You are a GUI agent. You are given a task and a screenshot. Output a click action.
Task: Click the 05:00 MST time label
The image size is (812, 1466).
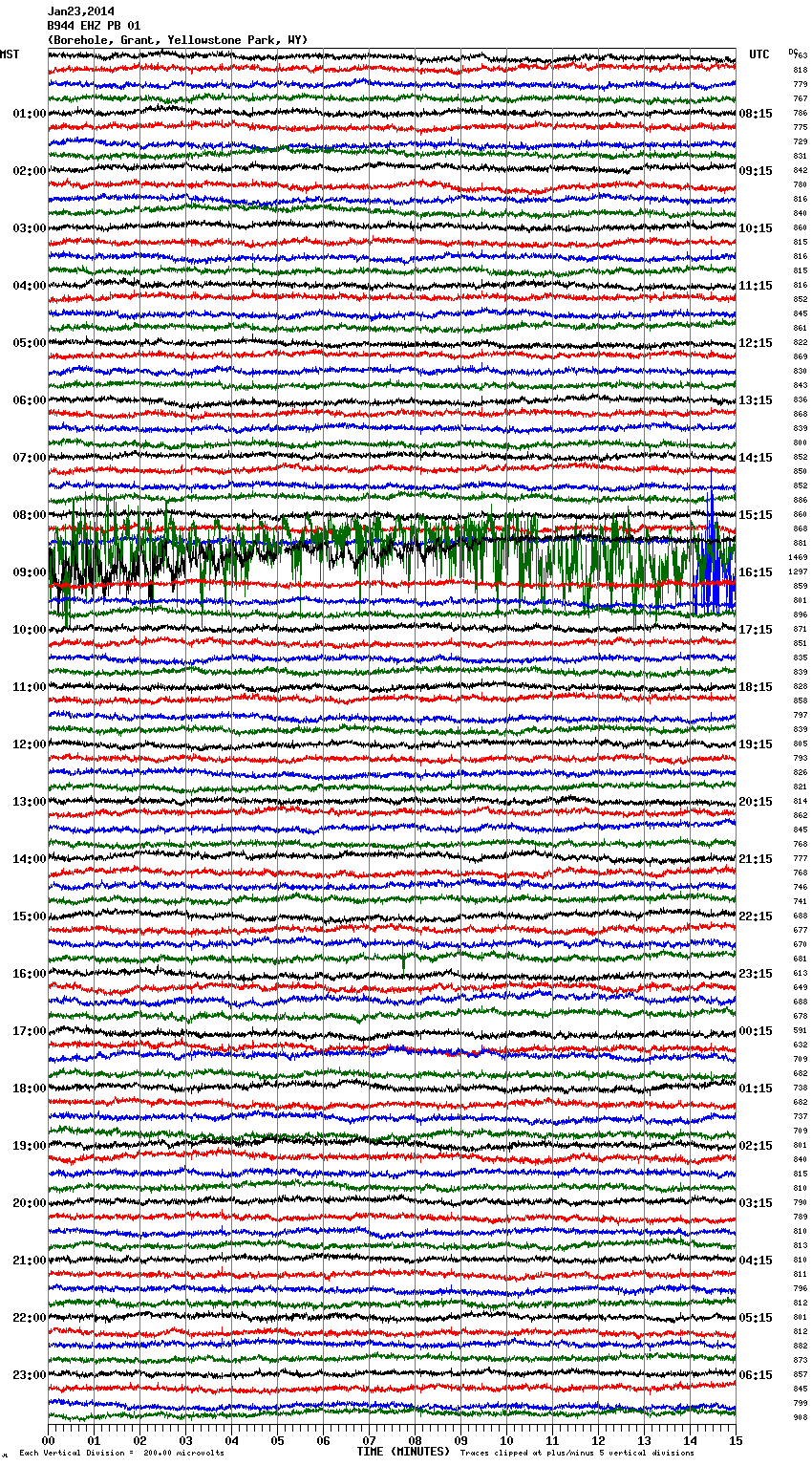pos(30,343)
